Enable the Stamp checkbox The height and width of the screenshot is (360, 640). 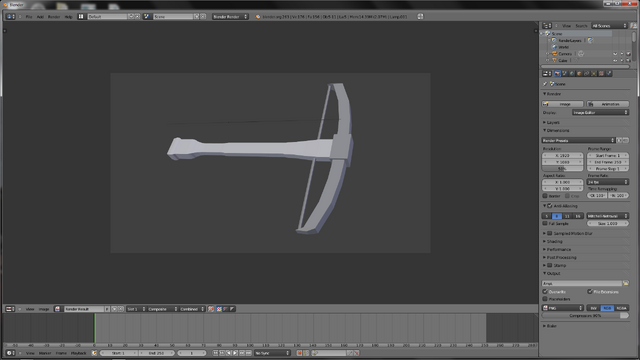click(550, 265)
